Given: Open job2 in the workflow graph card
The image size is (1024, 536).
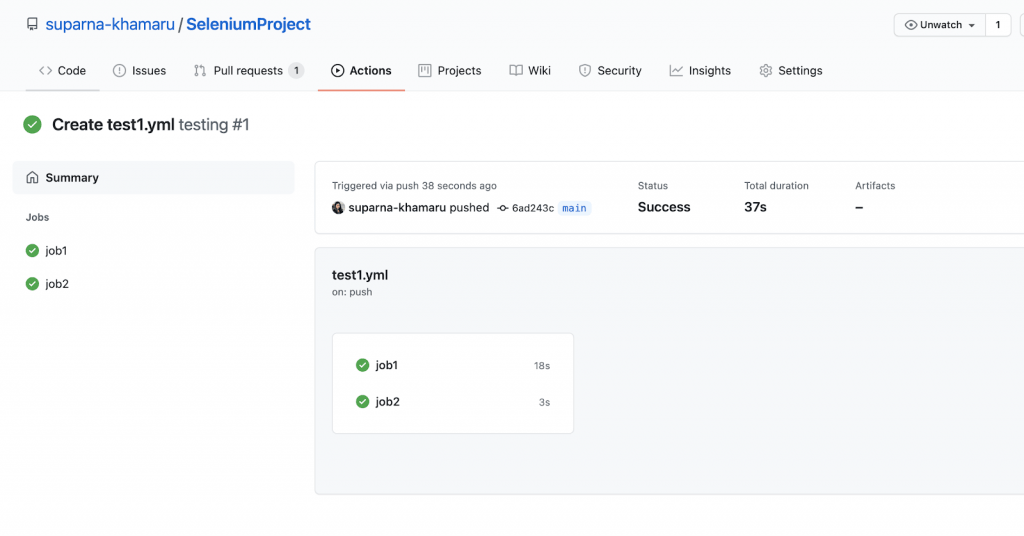Looking at the screenshot, I should coord(387,402).
